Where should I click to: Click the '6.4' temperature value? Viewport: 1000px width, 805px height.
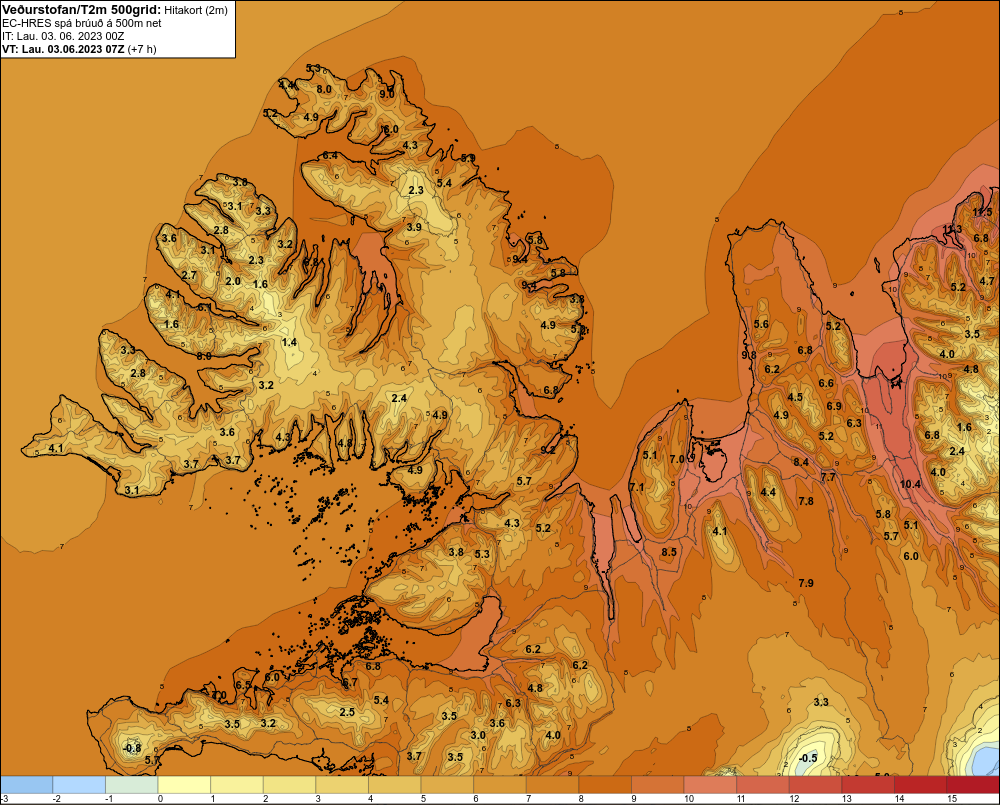click(x=330, y=155)
